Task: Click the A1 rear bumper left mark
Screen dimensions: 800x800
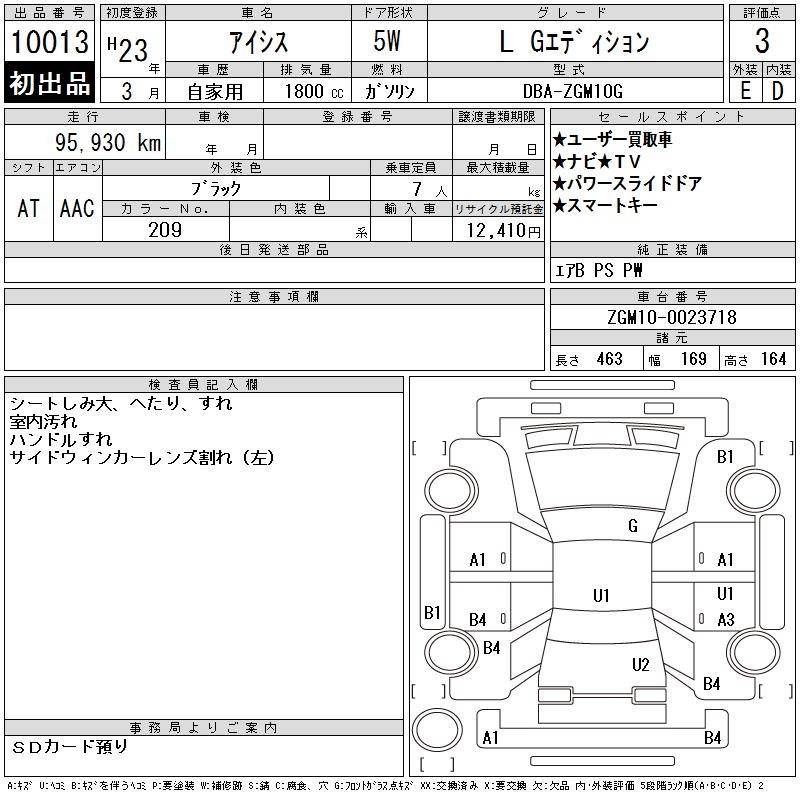Action: point(490,738)
